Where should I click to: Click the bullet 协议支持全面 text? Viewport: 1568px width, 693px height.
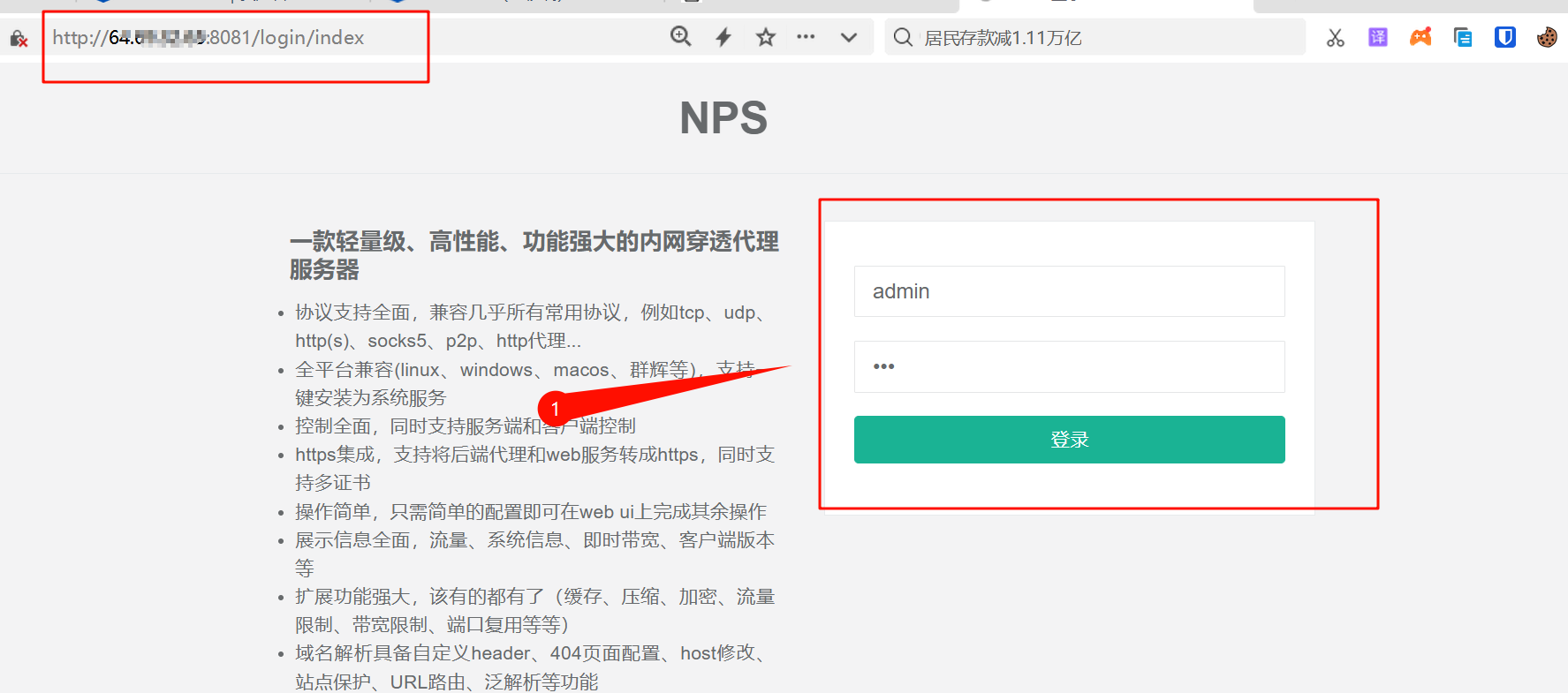(534, 327)
